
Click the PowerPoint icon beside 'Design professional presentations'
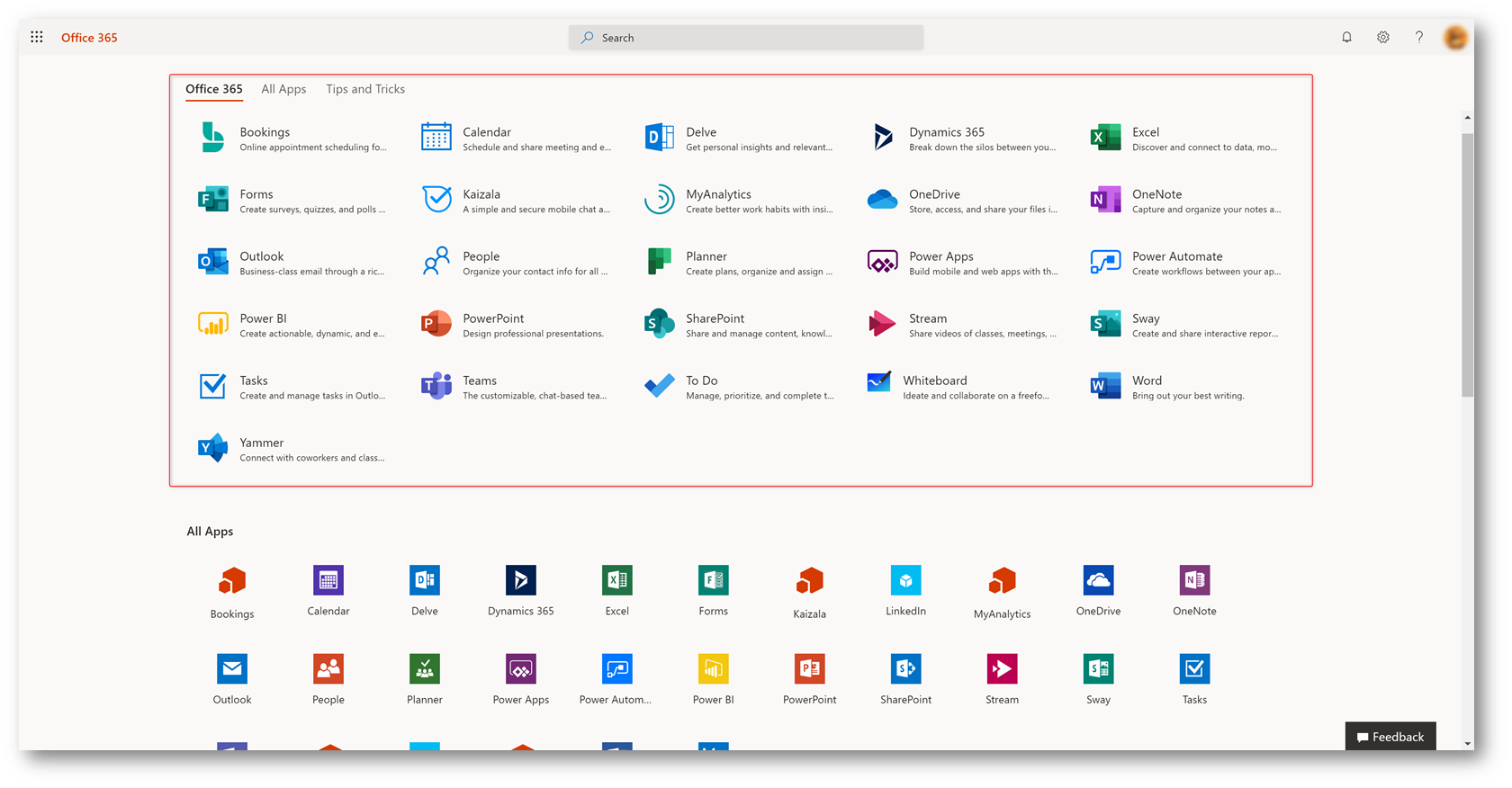[x=436, y=324]
